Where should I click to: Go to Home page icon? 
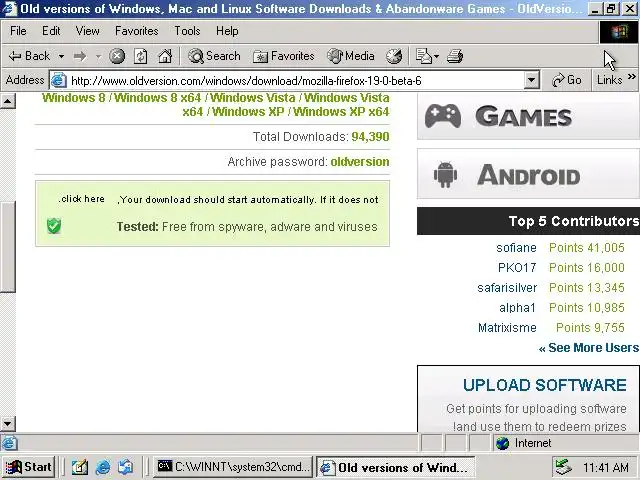click(165, 56)
